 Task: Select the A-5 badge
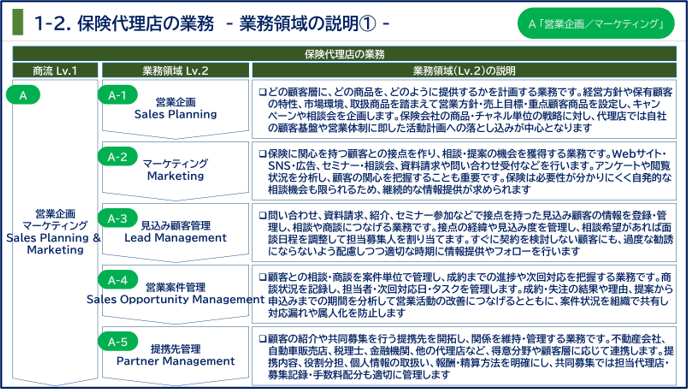(x=117, y=342)
